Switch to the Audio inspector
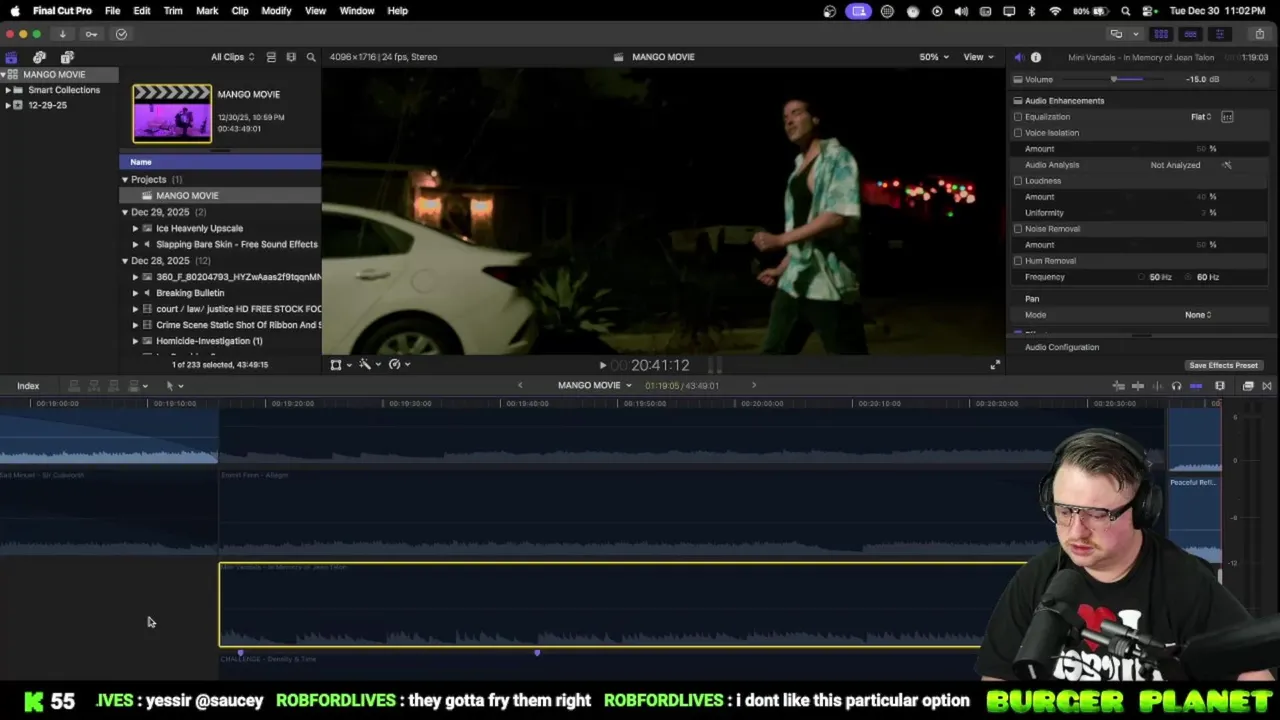The width and height of the screenshot is (1280, 720). click(x=1019, y=57)
